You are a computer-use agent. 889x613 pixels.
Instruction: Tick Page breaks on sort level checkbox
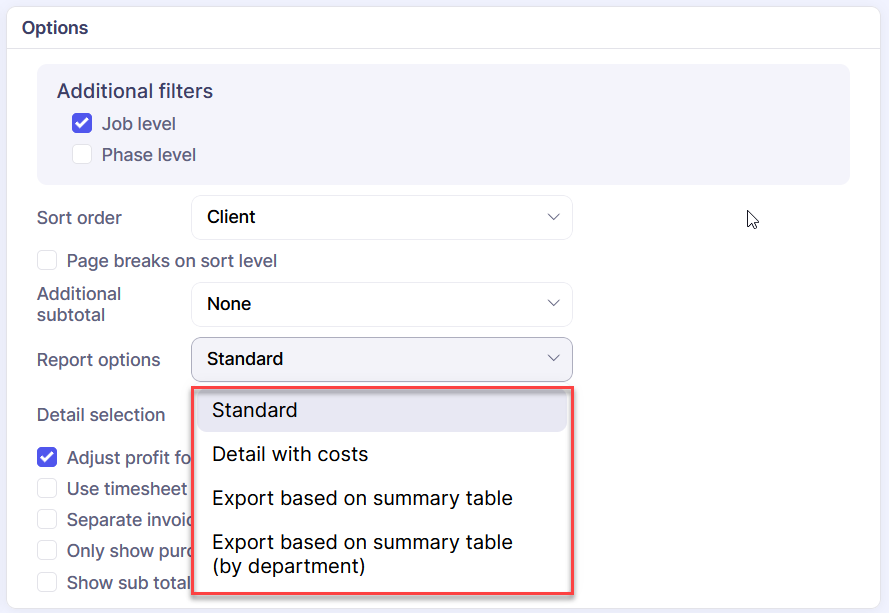tap(47, 261)
